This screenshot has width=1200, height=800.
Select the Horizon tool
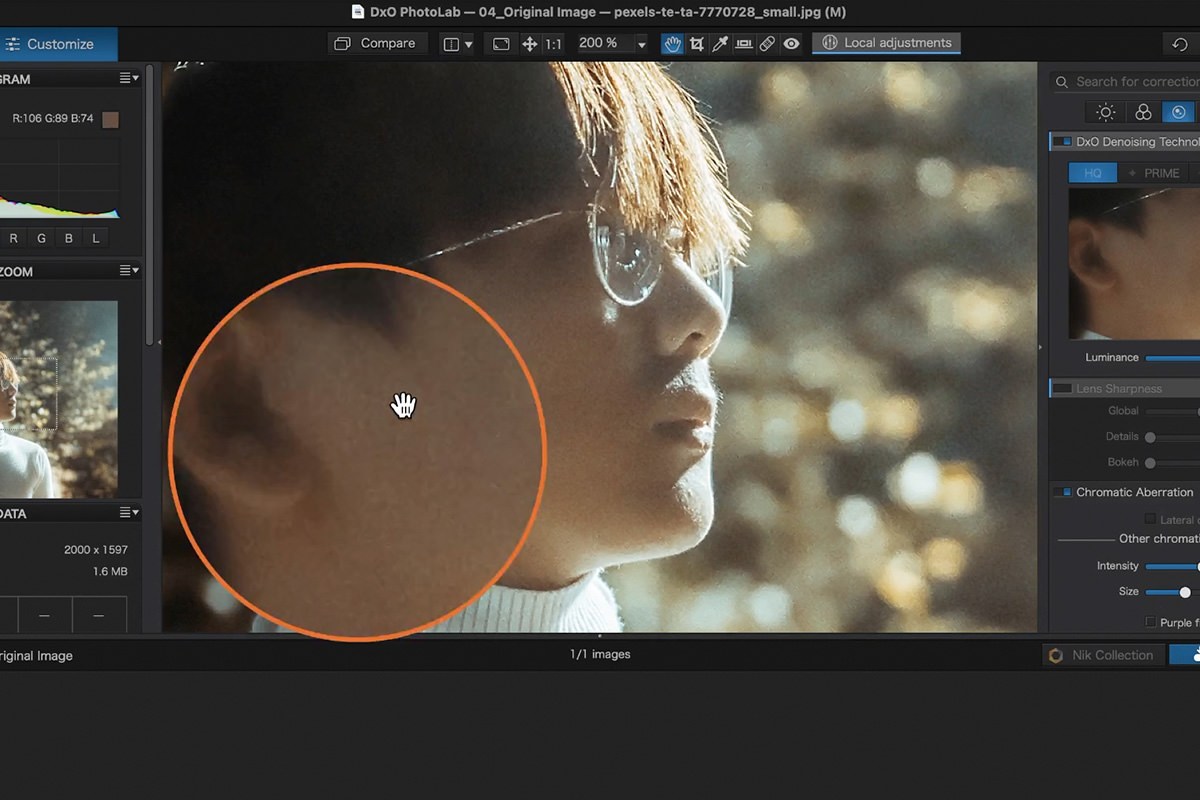[x=743, y=44]
